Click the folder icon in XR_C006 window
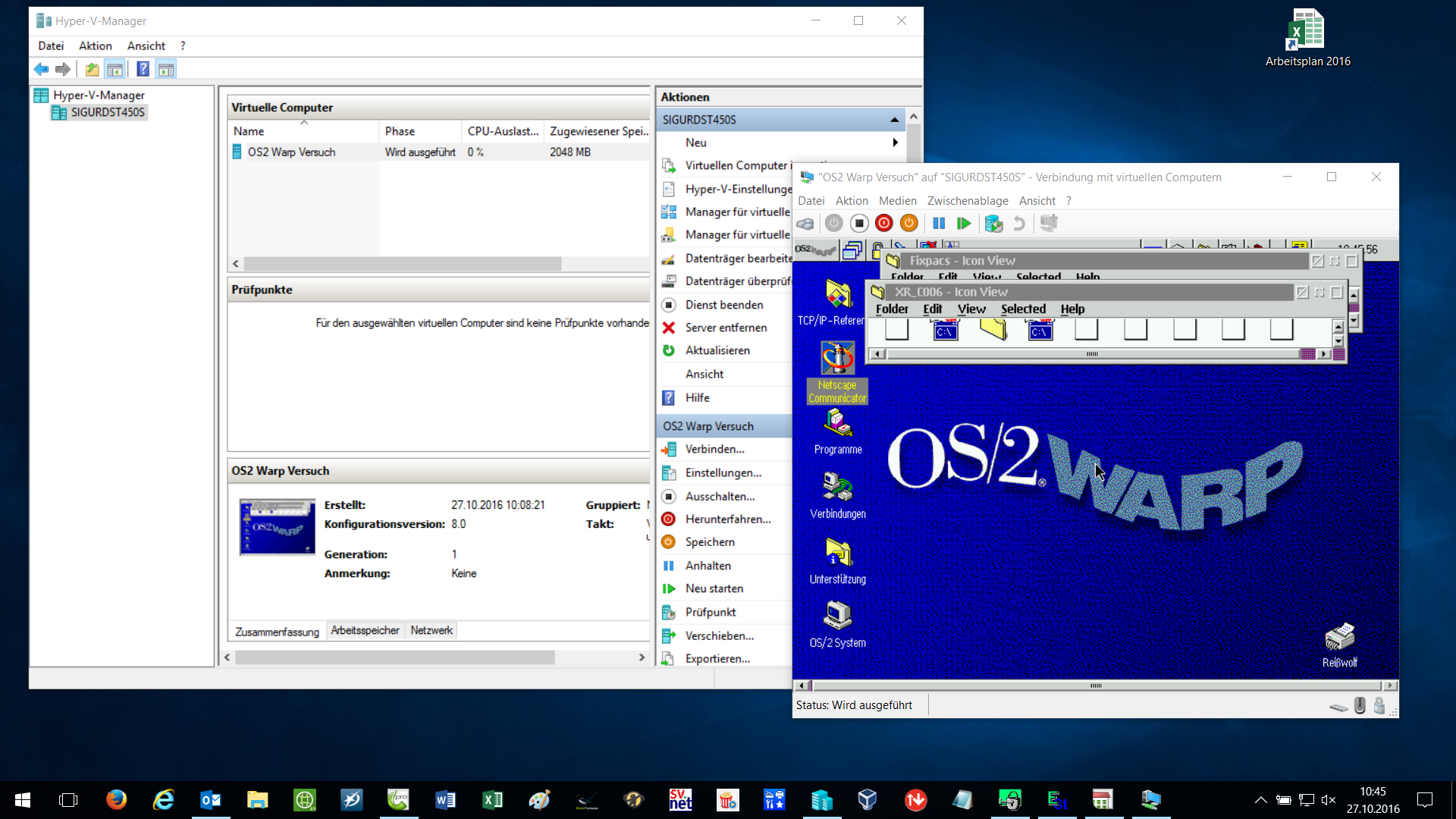The height and width of the screenshot is (819, 1456). tap(993, 328)
